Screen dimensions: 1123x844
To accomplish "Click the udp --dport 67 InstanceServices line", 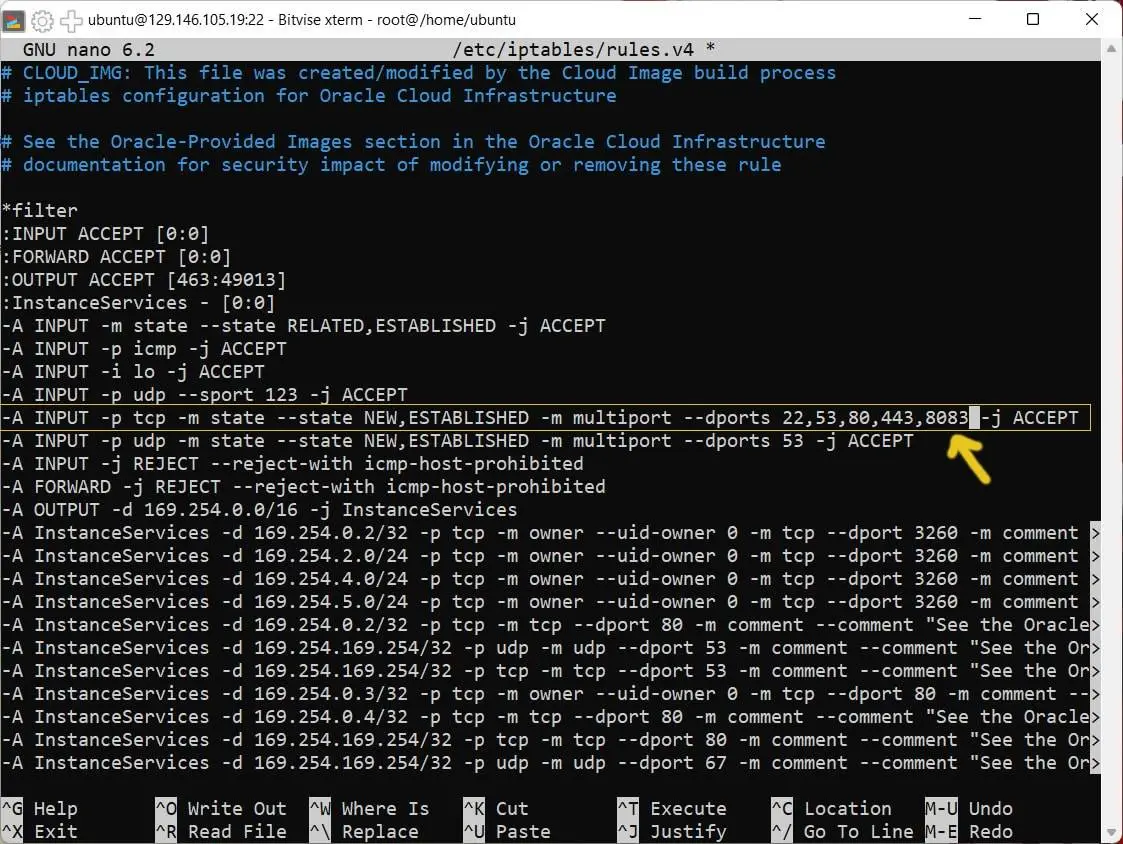I will tap(550, 762).
